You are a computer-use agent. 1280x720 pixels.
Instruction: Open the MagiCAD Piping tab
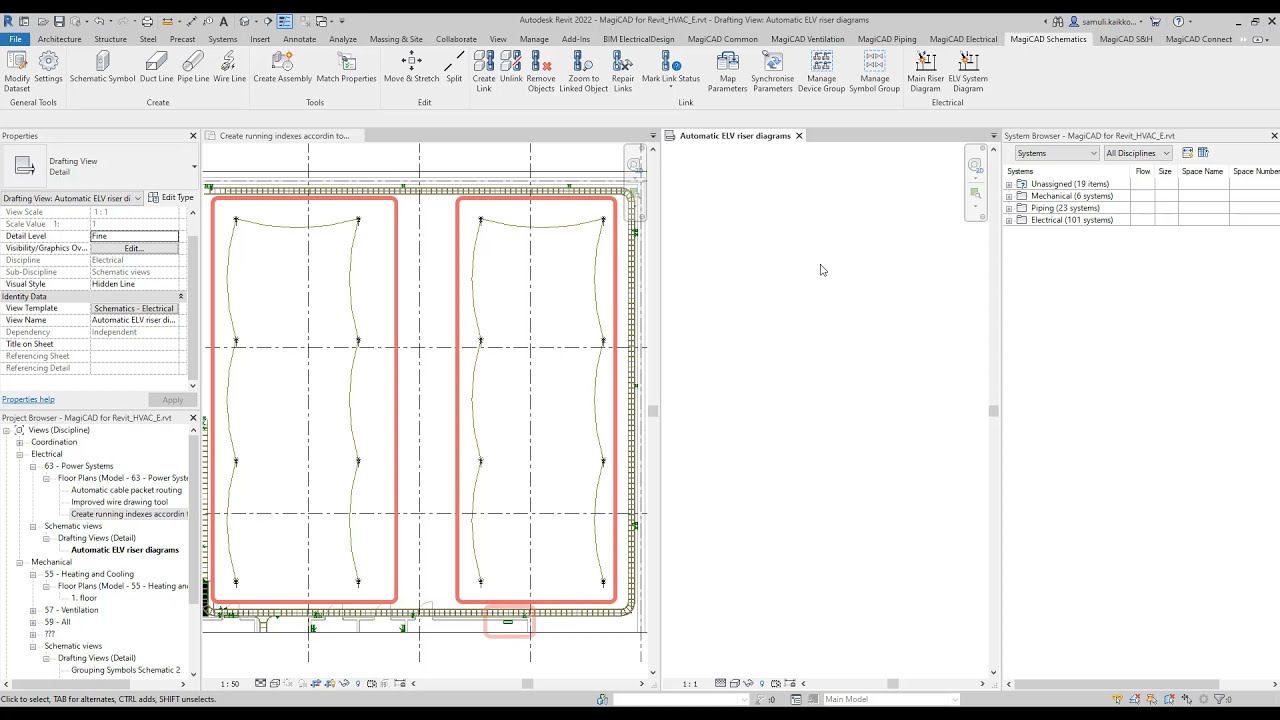[887, 39]
